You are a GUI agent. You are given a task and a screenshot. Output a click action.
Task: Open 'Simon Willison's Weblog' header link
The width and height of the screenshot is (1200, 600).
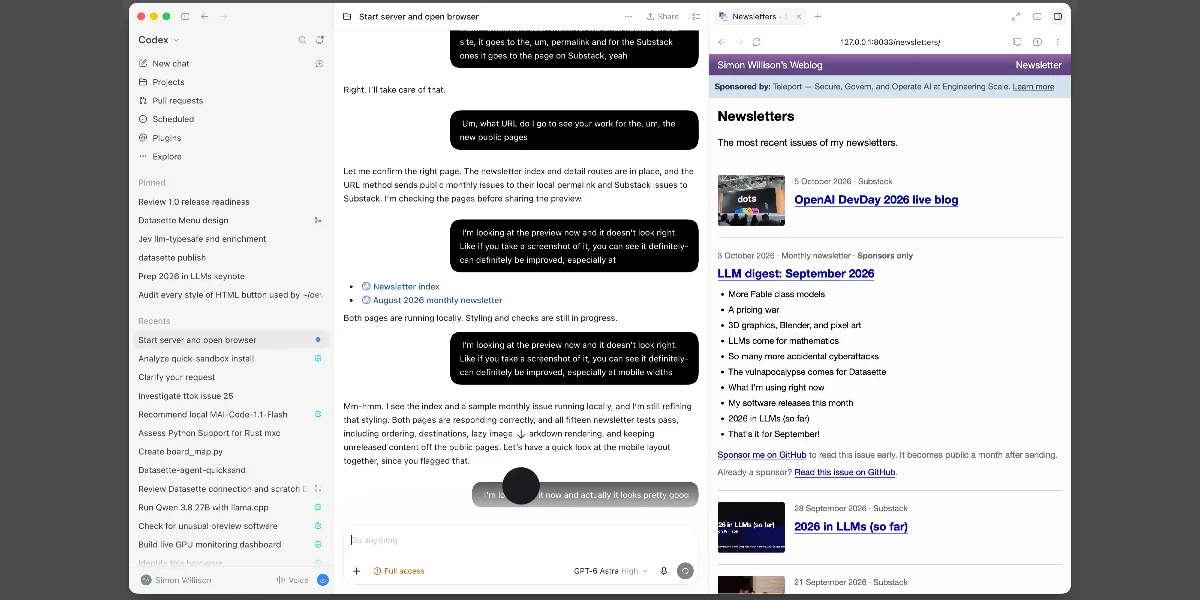770,65
